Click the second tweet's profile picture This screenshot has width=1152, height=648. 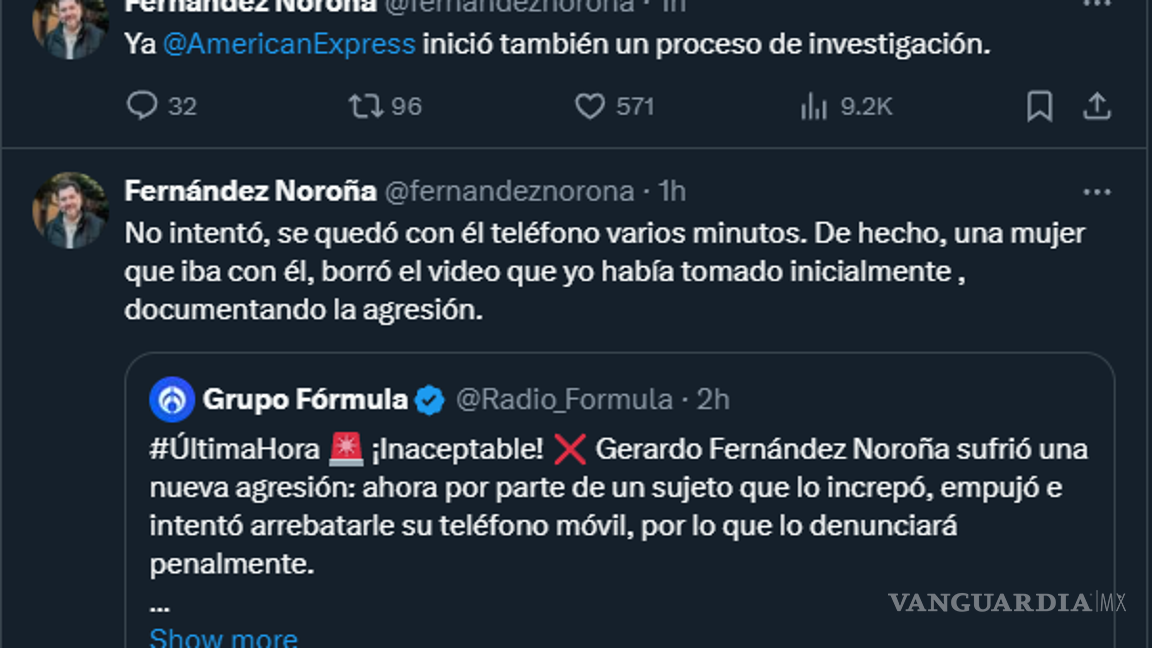point(69,210)
